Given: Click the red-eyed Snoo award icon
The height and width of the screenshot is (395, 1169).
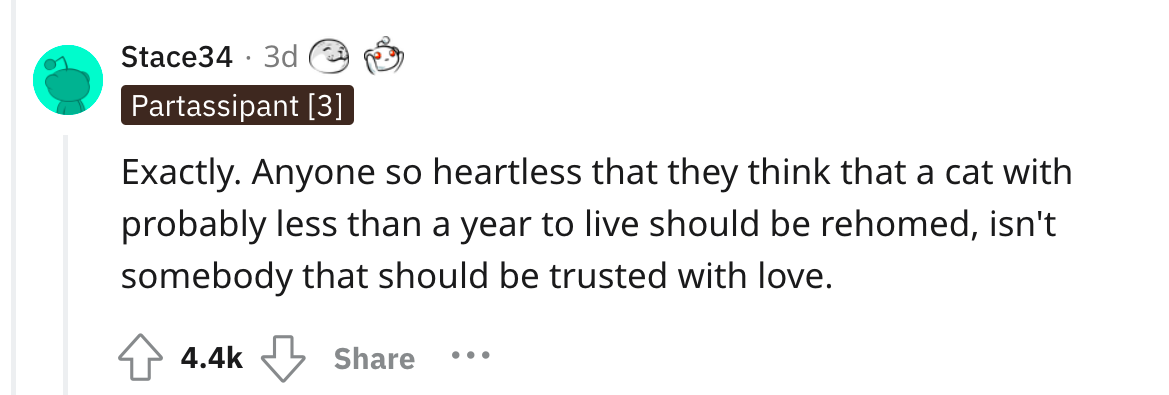Looking at the screenshot, I should coord(383,56).
